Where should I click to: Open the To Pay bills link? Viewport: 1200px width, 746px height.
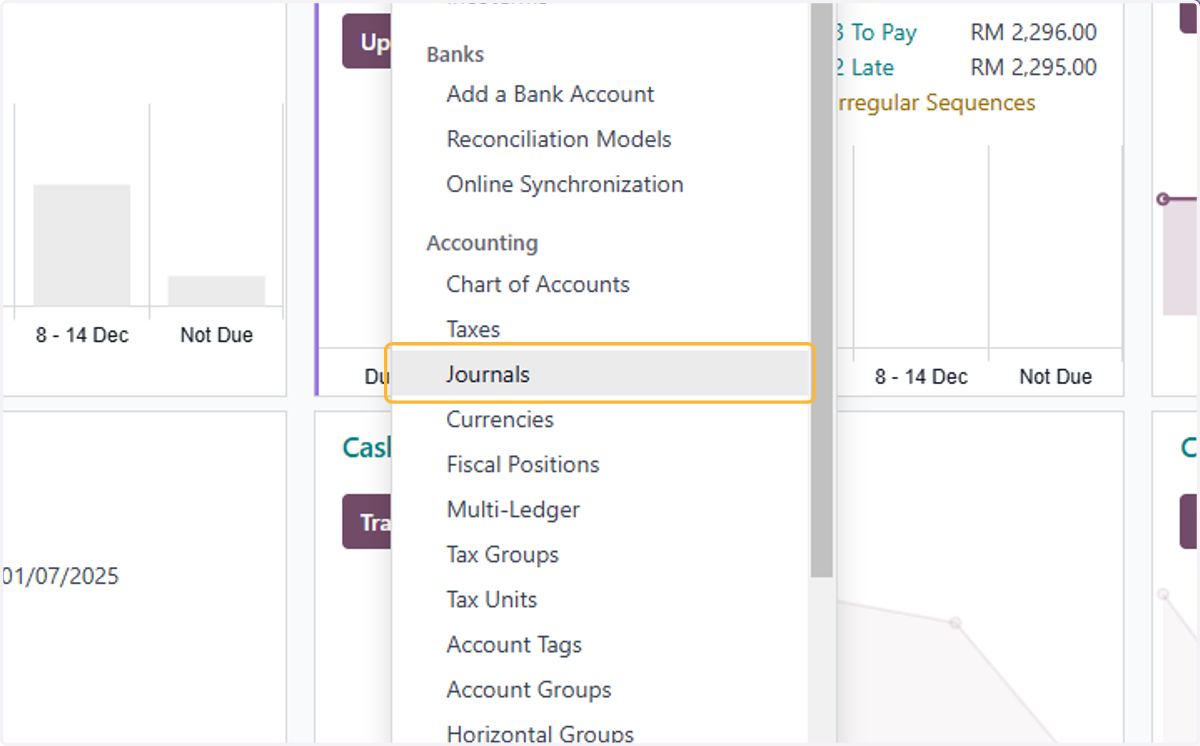click(875, 32)
